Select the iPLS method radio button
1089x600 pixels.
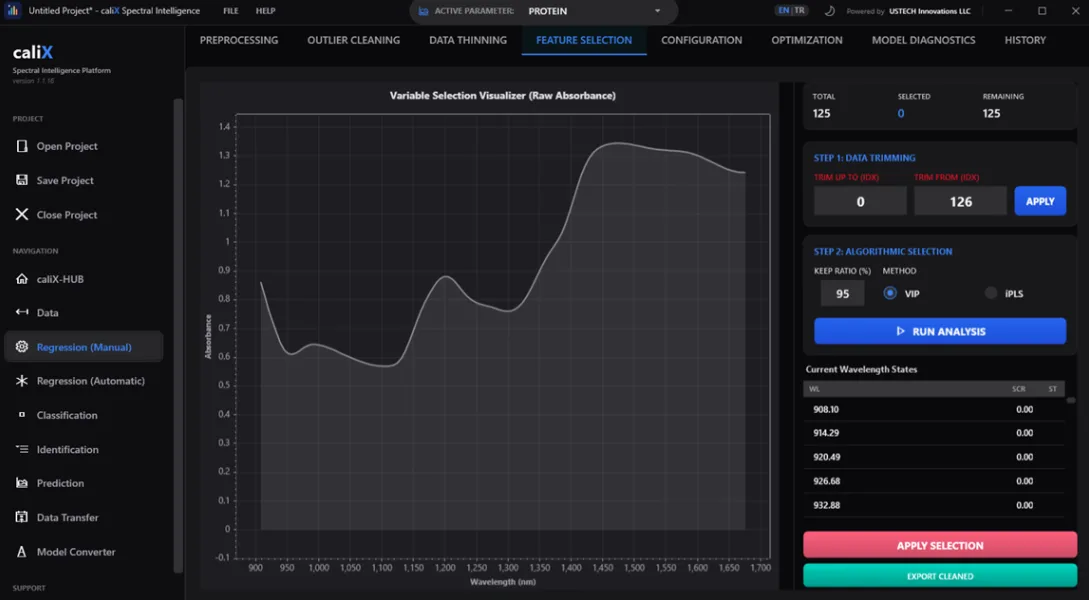(991, 293)
